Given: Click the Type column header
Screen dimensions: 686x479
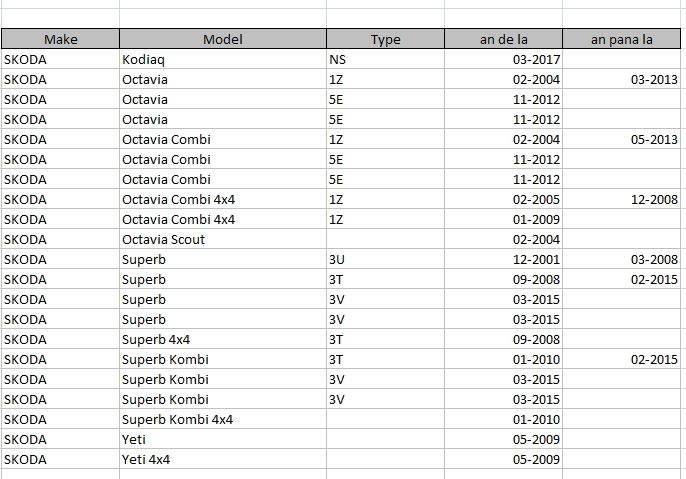Looking at the screenshot, I should (x=385, y=39).
